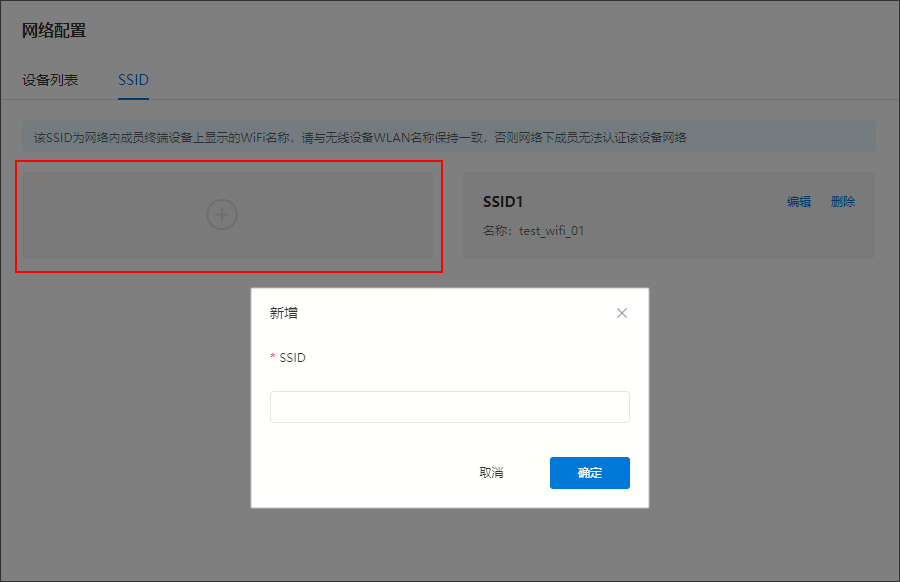Click the 取消 button
900x582 pixels.
coord(491,472)
